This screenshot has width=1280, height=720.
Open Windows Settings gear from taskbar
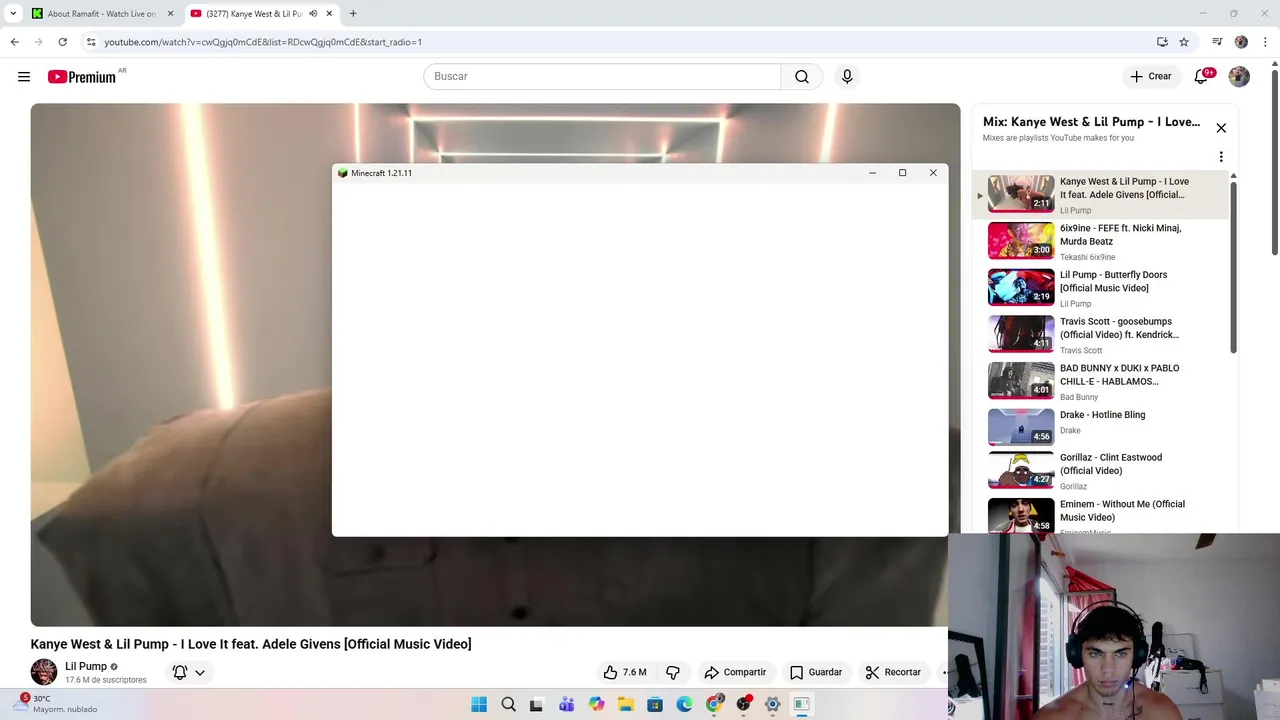coord(772,704)
